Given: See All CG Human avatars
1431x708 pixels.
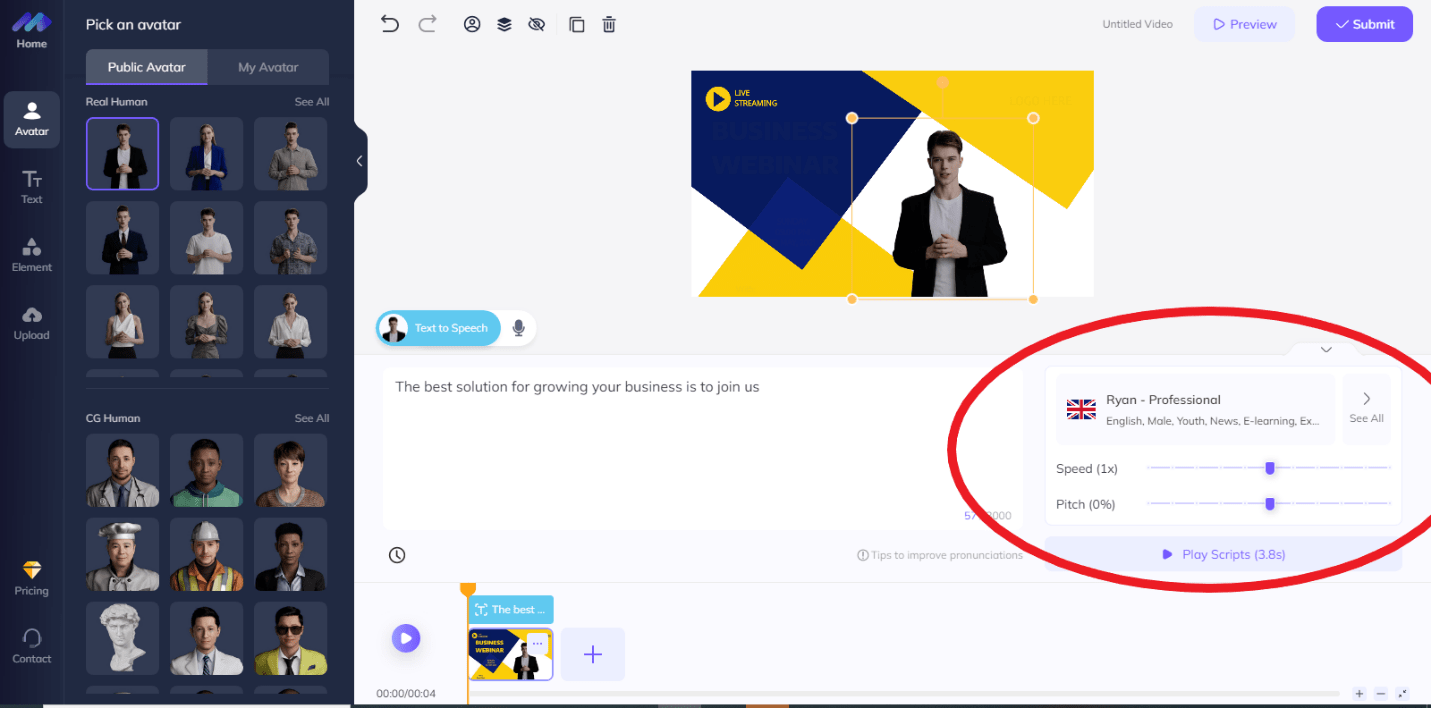Looking at the screenshot, I should click(312, 418).
